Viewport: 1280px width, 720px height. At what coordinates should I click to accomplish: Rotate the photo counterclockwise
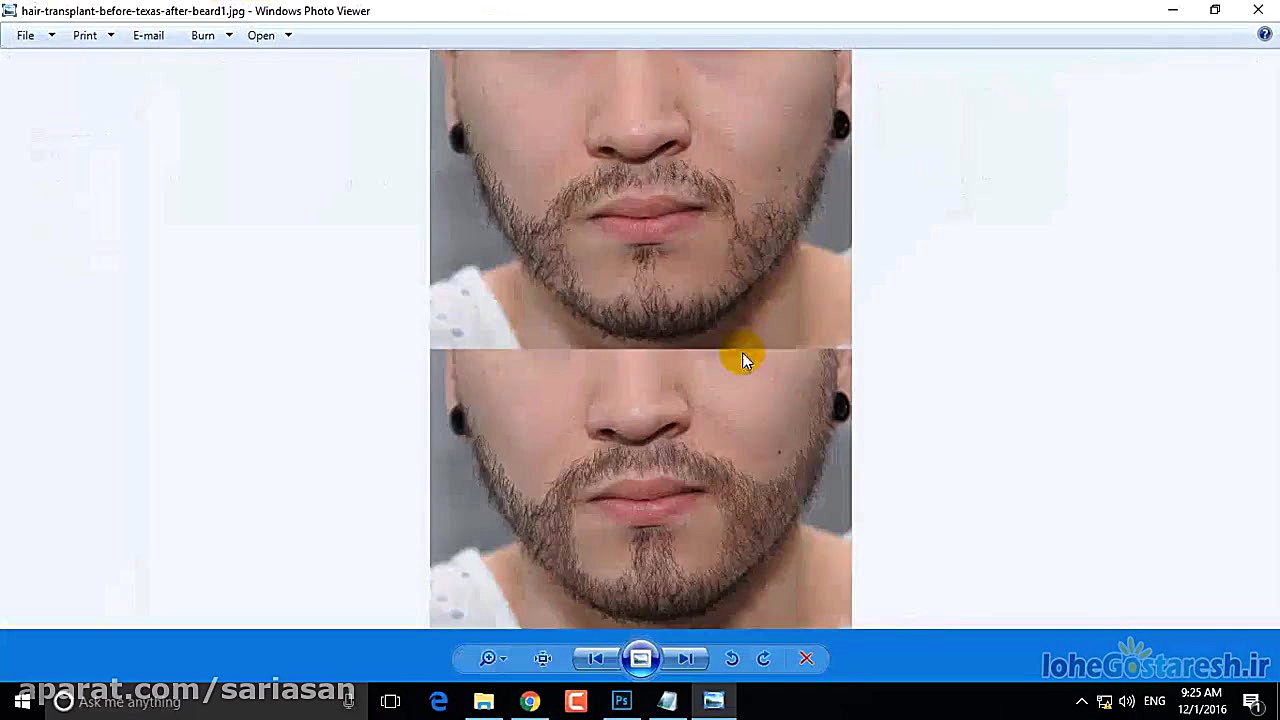point(731,658)
